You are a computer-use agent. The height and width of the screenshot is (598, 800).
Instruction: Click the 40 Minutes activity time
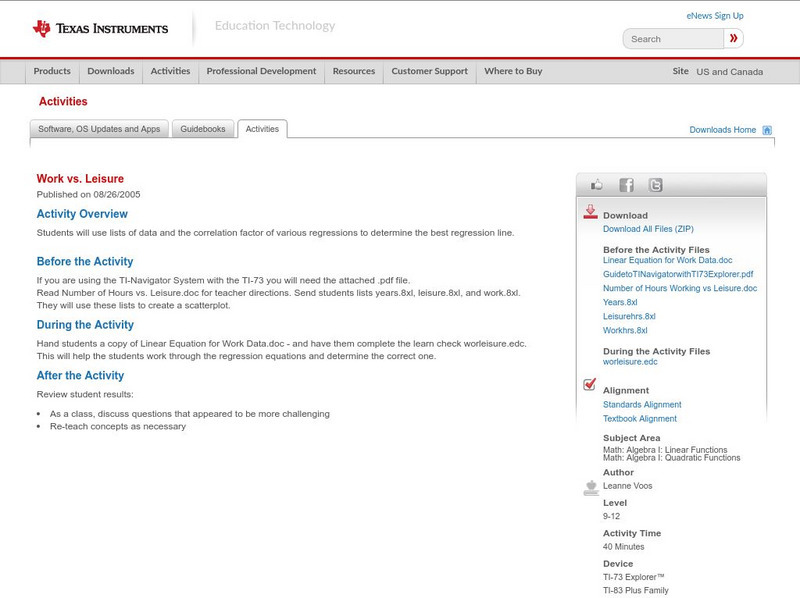click(623, 546)
